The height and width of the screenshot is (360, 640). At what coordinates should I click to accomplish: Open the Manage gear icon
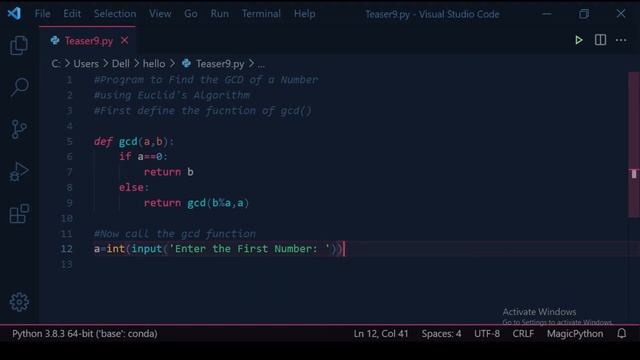click(x=19, y=302)
